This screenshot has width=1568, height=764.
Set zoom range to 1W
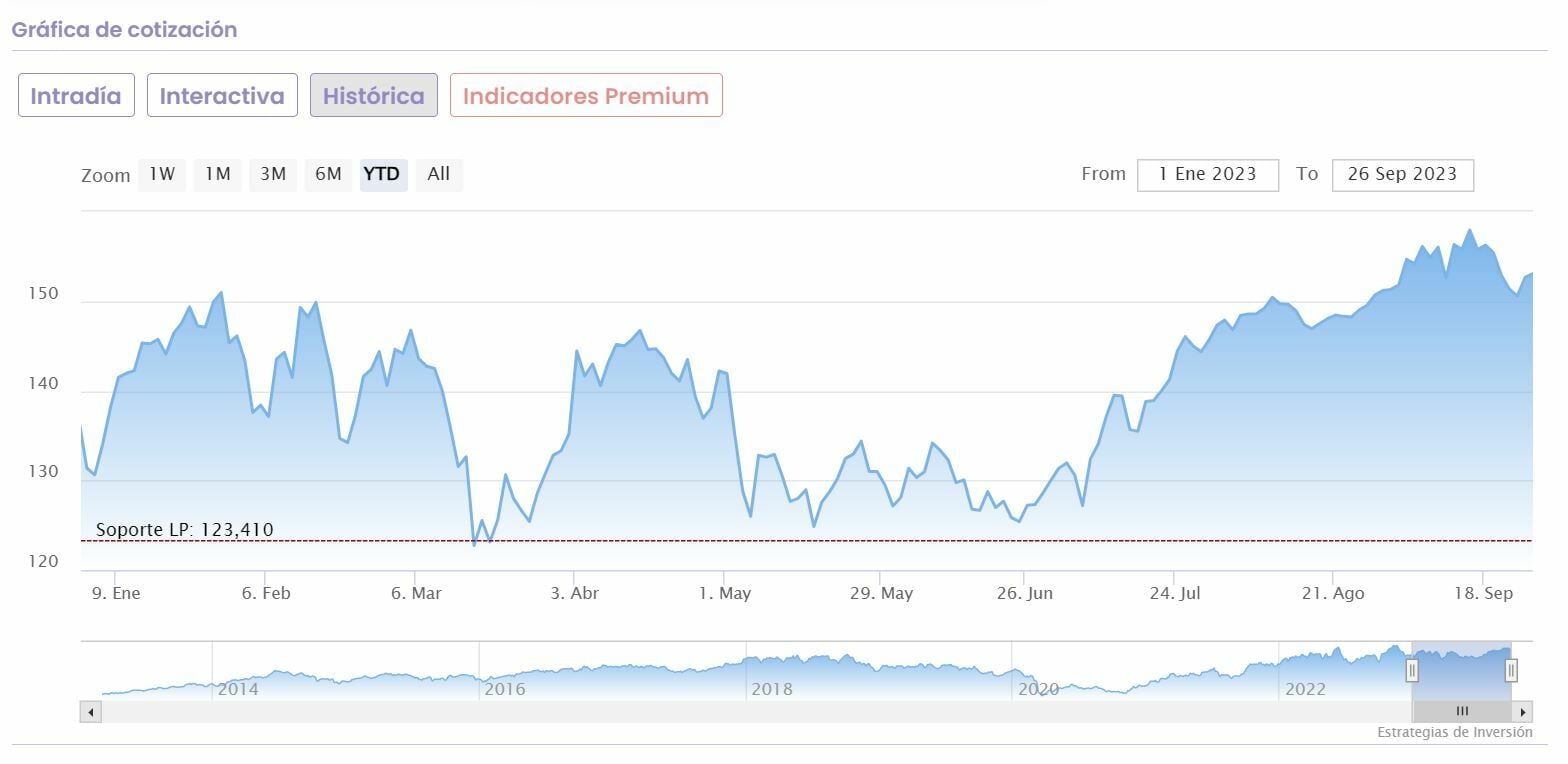click(x=162, y=174)
